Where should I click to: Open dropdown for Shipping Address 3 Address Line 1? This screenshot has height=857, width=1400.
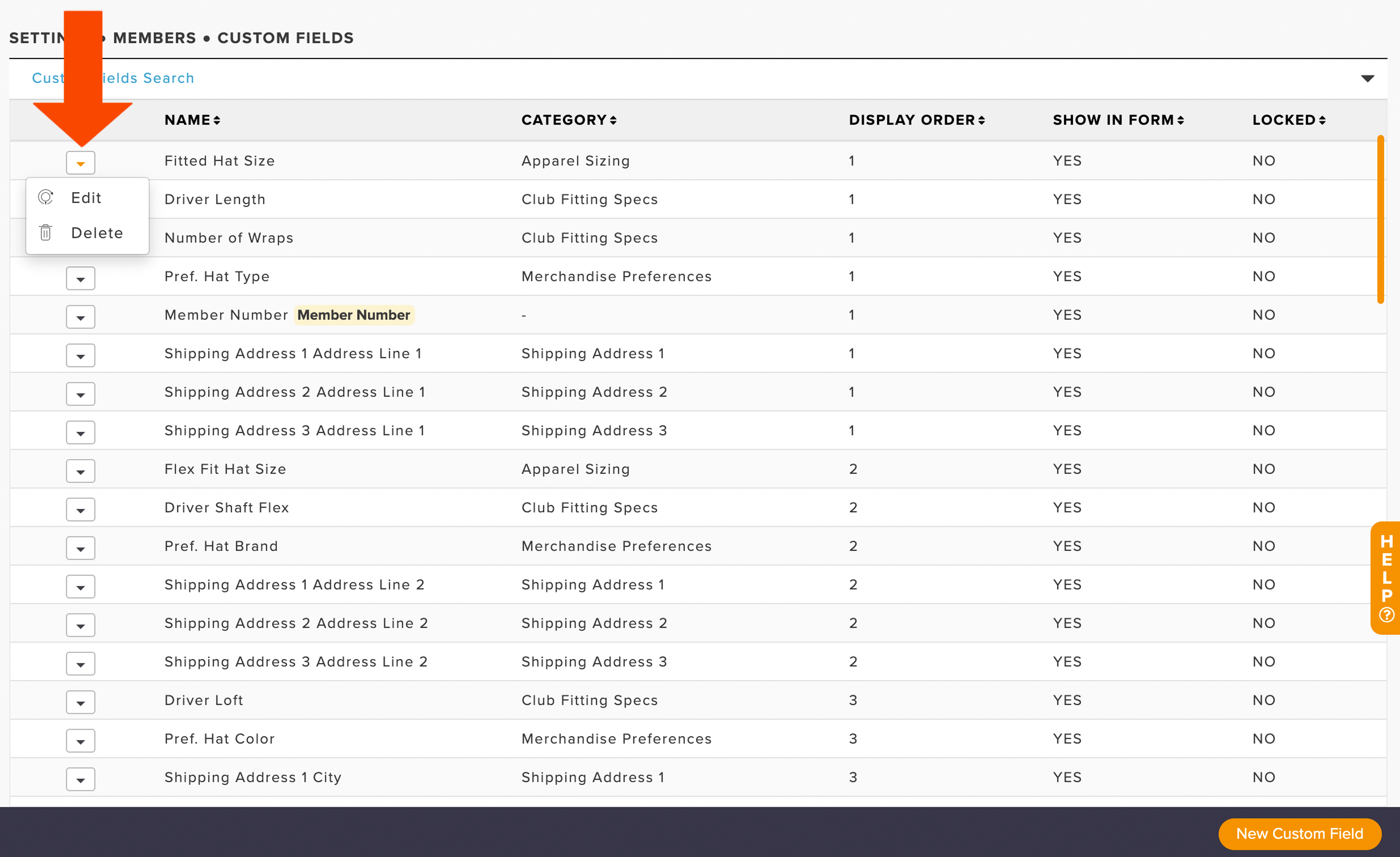(x=81, y=432)
